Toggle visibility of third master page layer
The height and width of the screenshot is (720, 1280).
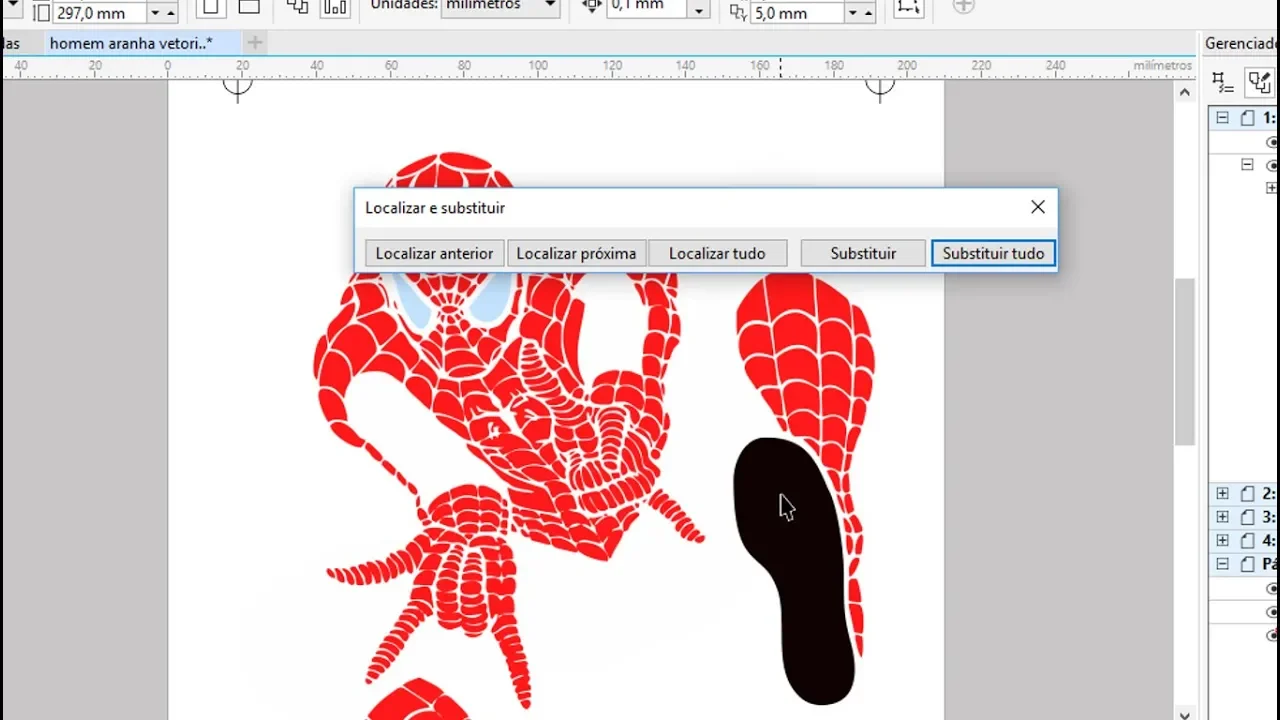pyautogui.click(x=1272, y=635)
